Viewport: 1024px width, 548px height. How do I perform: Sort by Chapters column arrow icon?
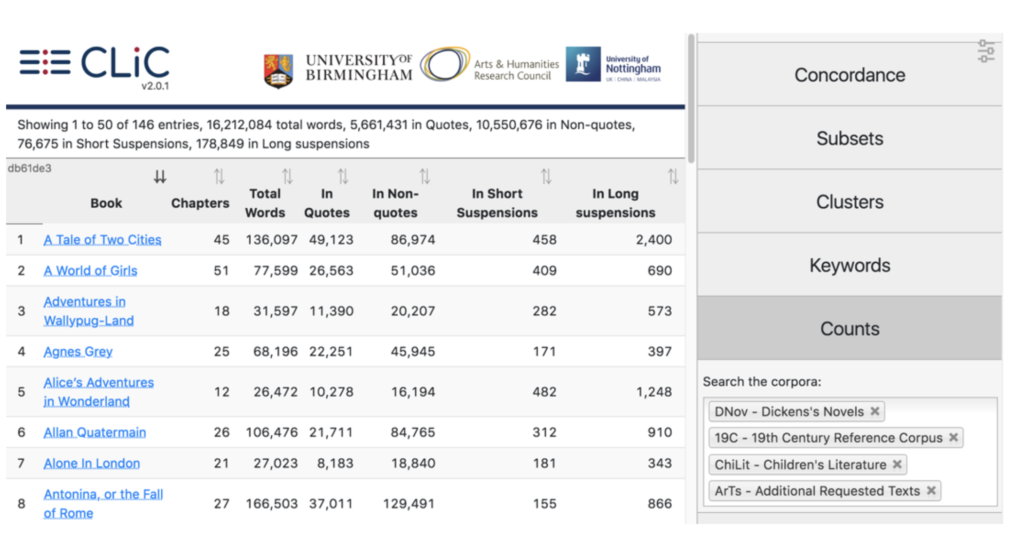(219, 177)
